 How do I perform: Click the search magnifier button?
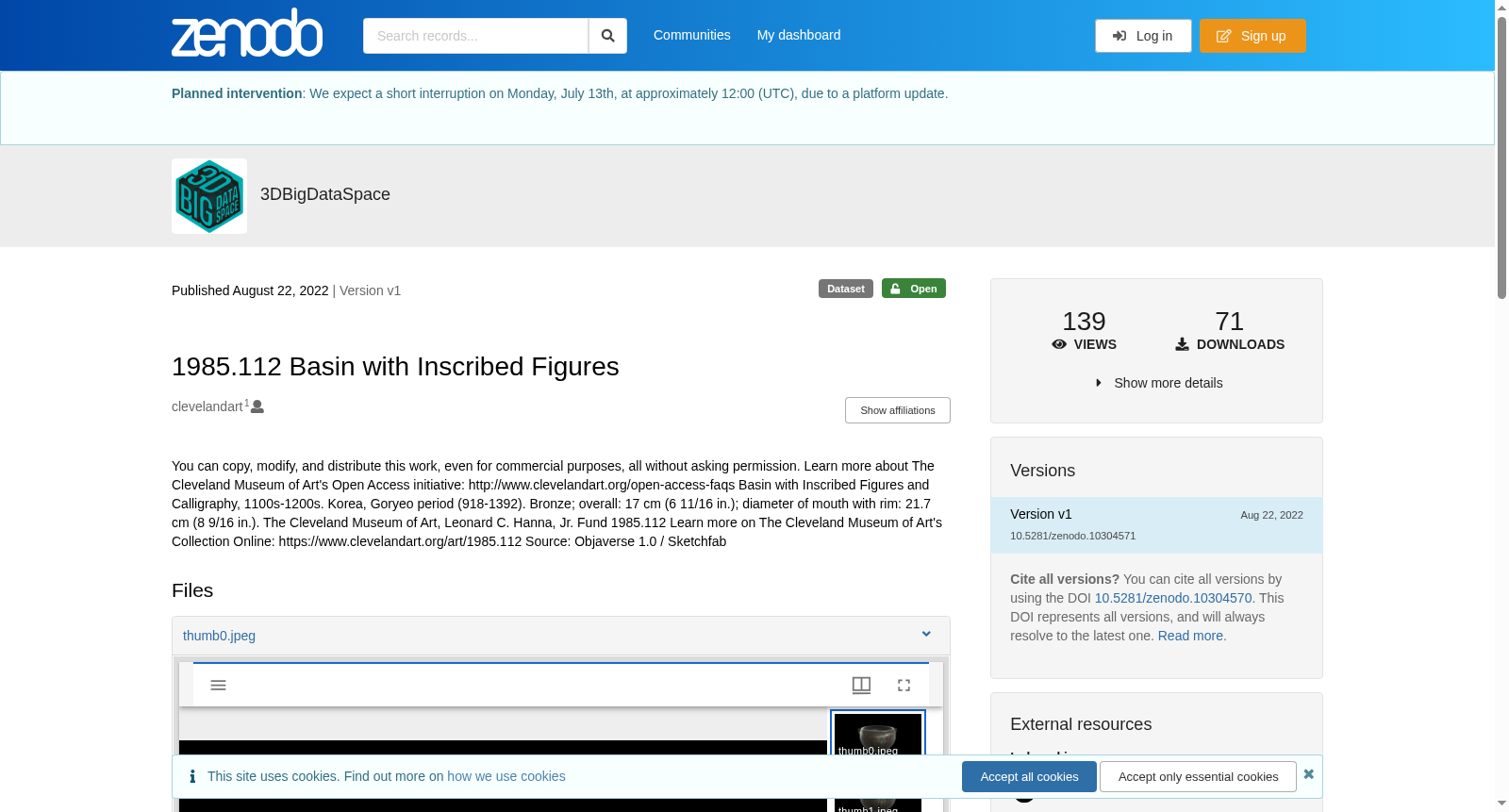(x=607, y=36)
